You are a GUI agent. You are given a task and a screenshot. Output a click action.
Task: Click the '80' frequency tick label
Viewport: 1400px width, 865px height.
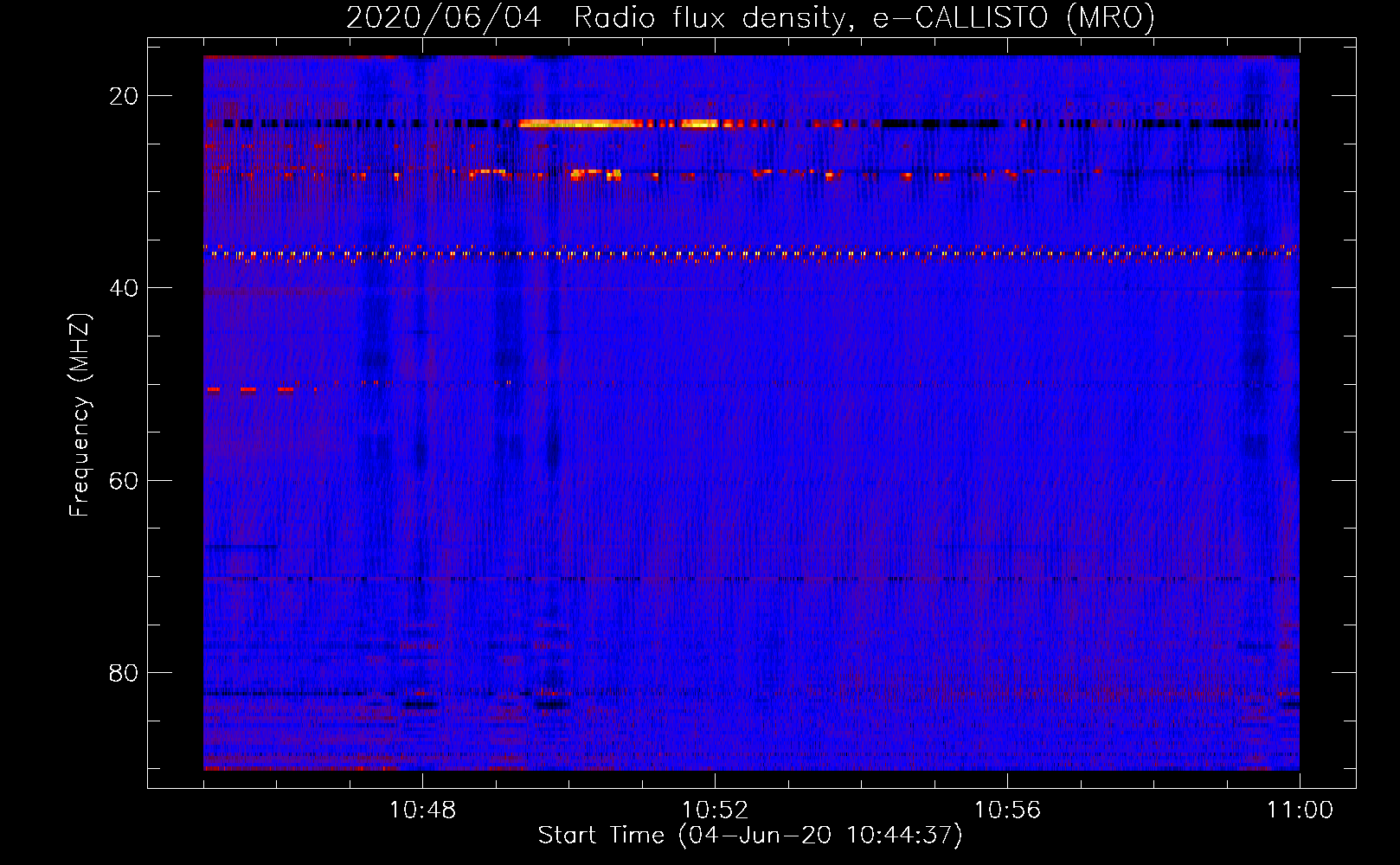[124, 672]
